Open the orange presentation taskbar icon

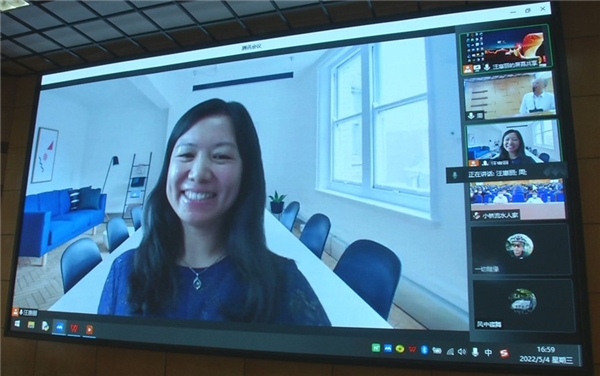(x=90, y=330)
